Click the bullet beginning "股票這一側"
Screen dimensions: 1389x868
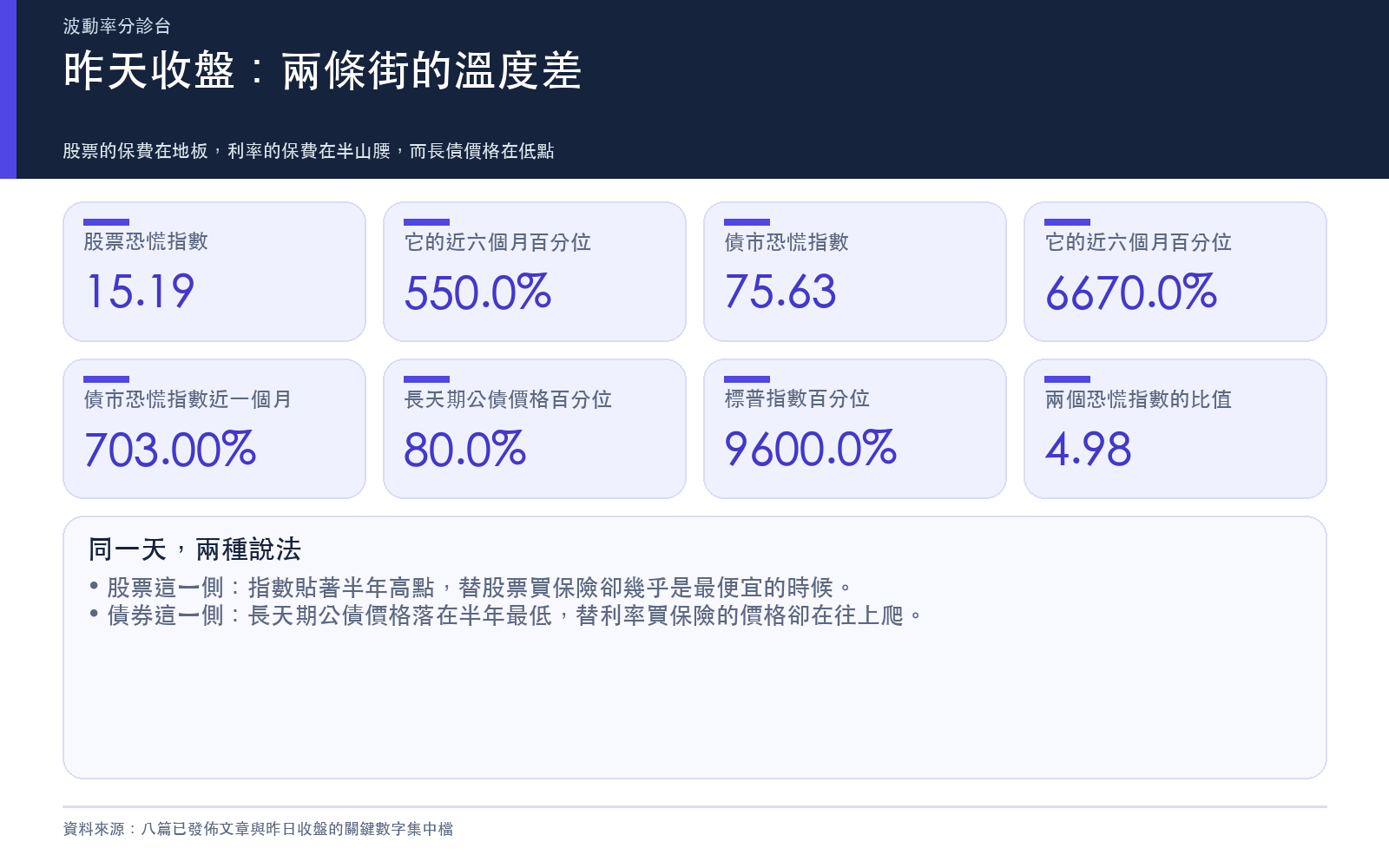coord(471,588)
